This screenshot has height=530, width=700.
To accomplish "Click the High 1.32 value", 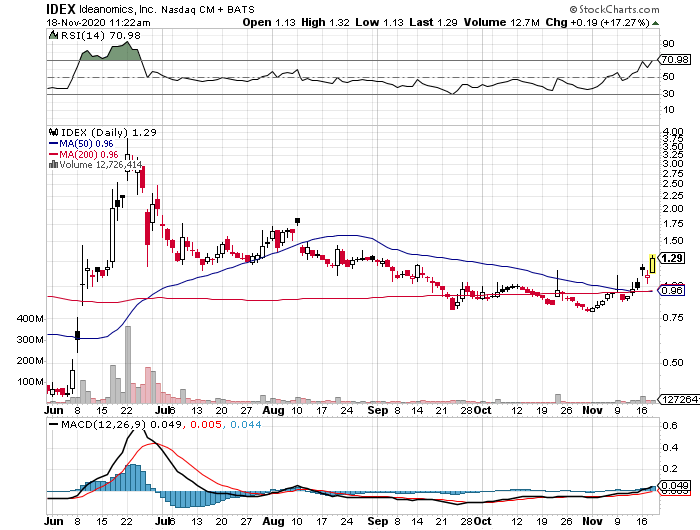I will tap(325, 22).
